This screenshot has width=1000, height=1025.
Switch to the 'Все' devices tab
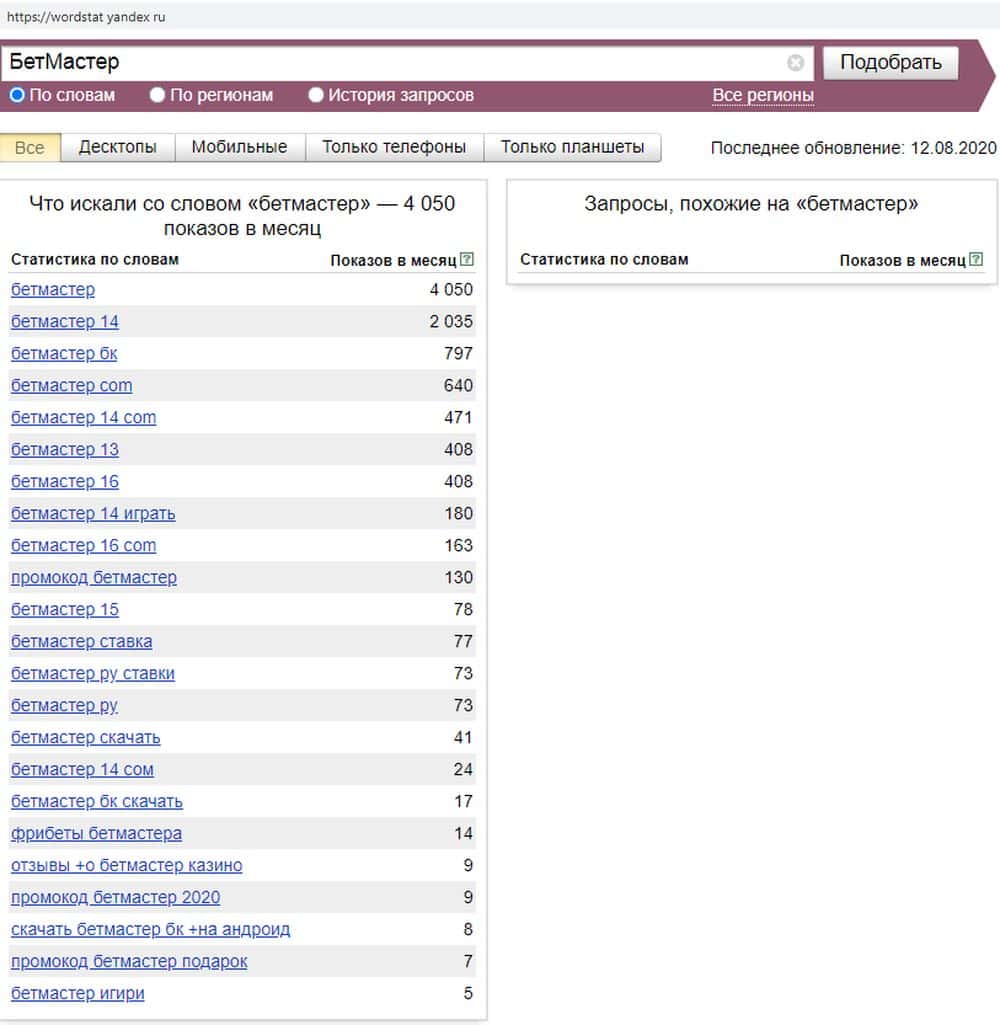(x=30, y=148)
